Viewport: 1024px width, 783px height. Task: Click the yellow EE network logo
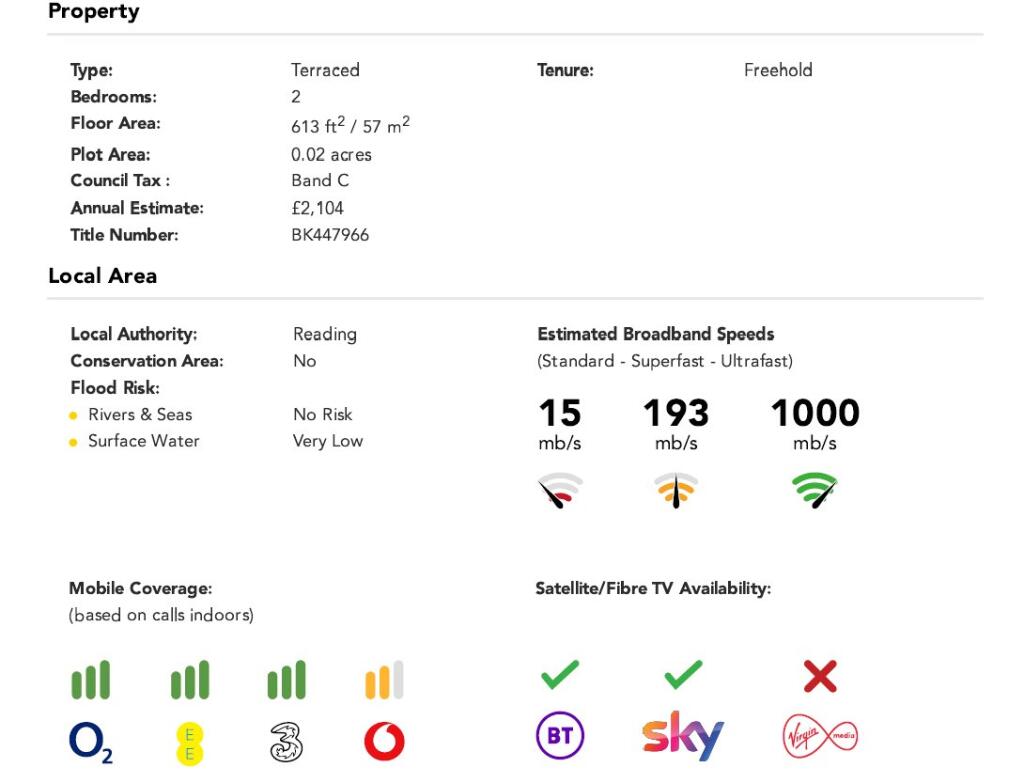point(189,744)
